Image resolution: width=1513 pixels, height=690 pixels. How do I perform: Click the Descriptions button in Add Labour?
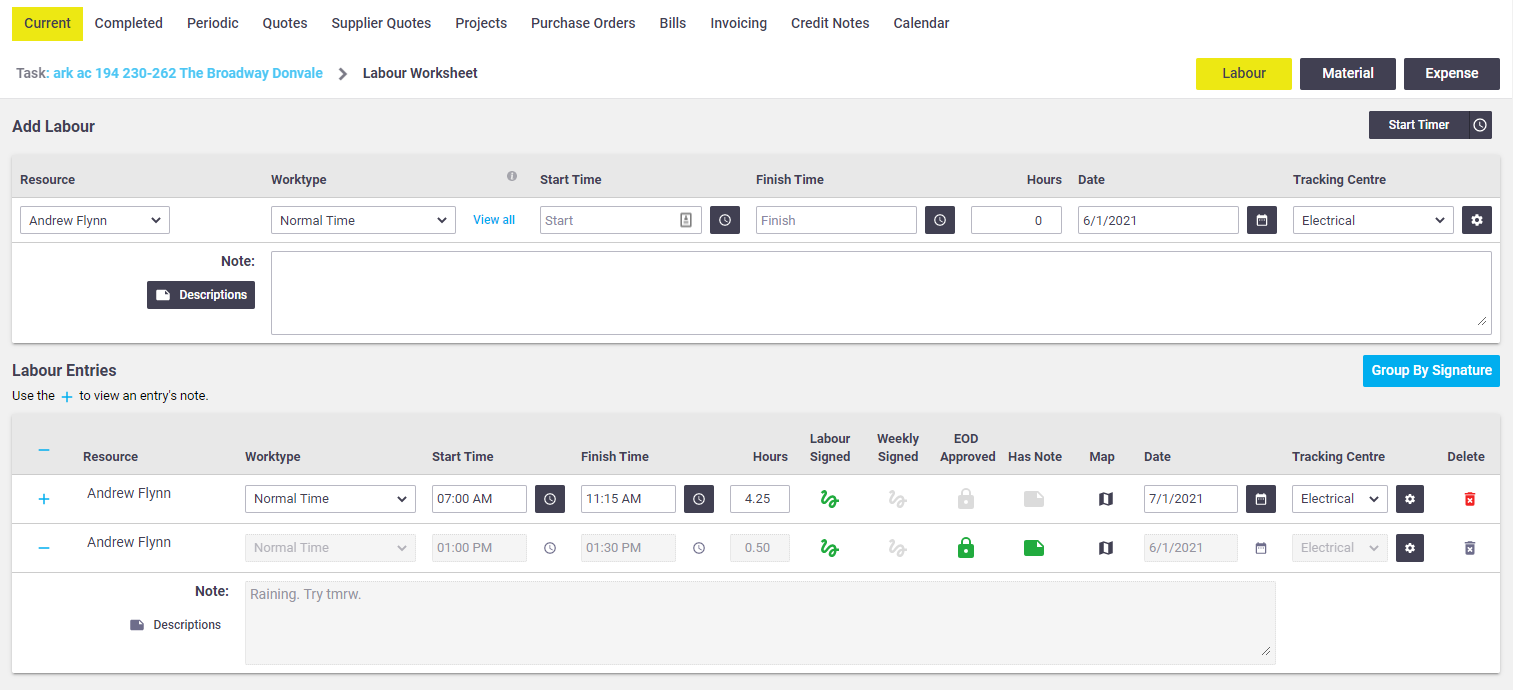(201, 295)
